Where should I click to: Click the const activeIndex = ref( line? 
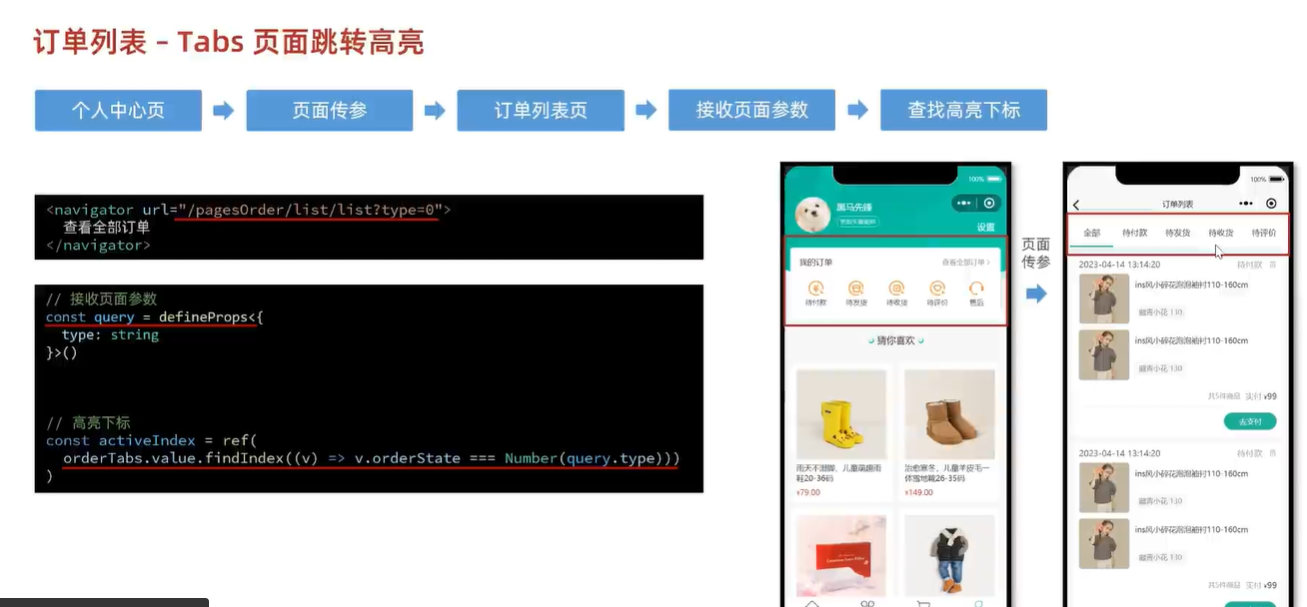[151, 440]
